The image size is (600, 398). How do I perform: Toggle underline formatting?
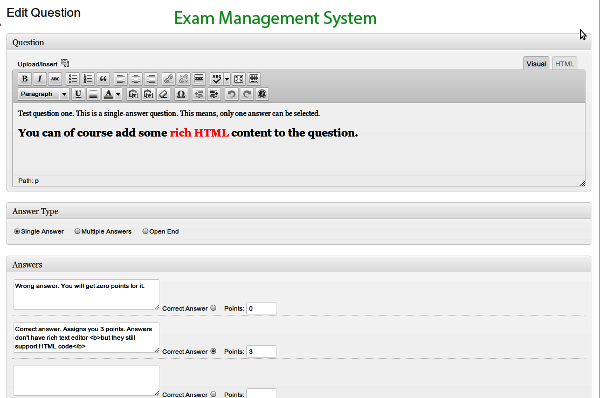(78, 94)
